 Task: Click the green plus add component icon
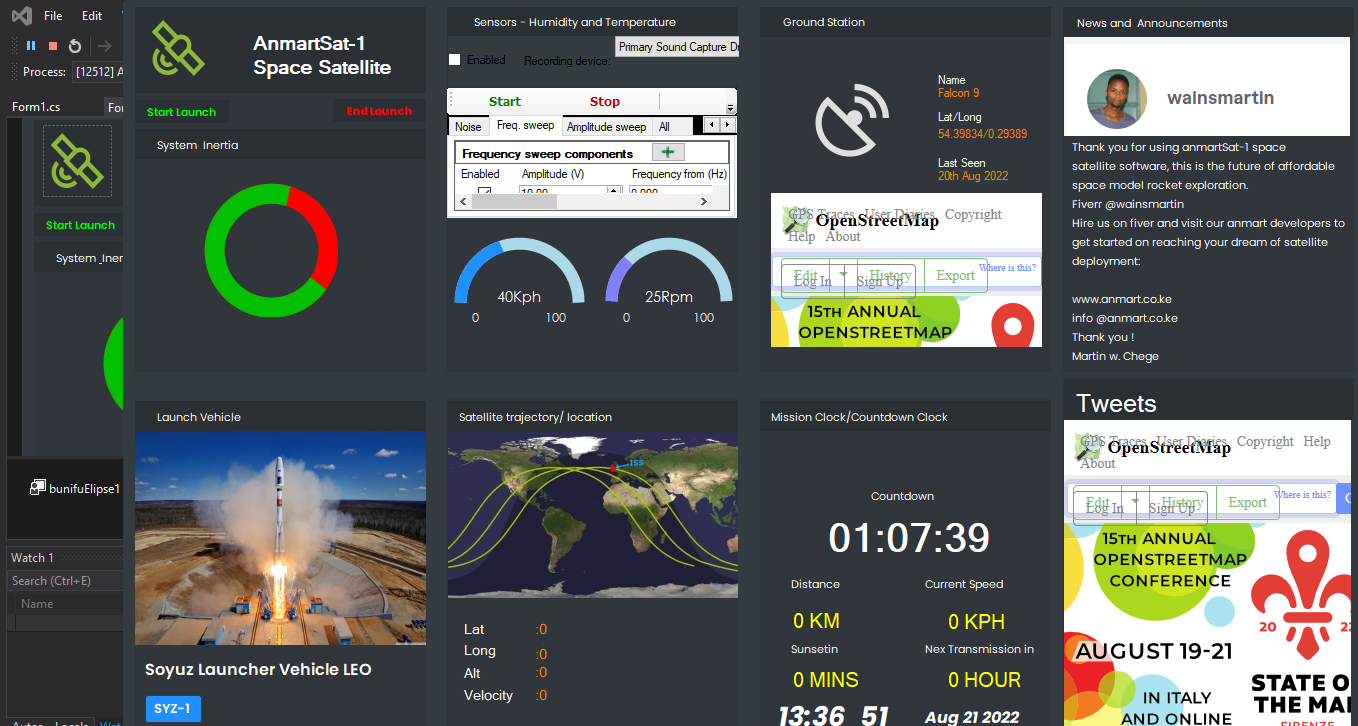tap(668, 152)
